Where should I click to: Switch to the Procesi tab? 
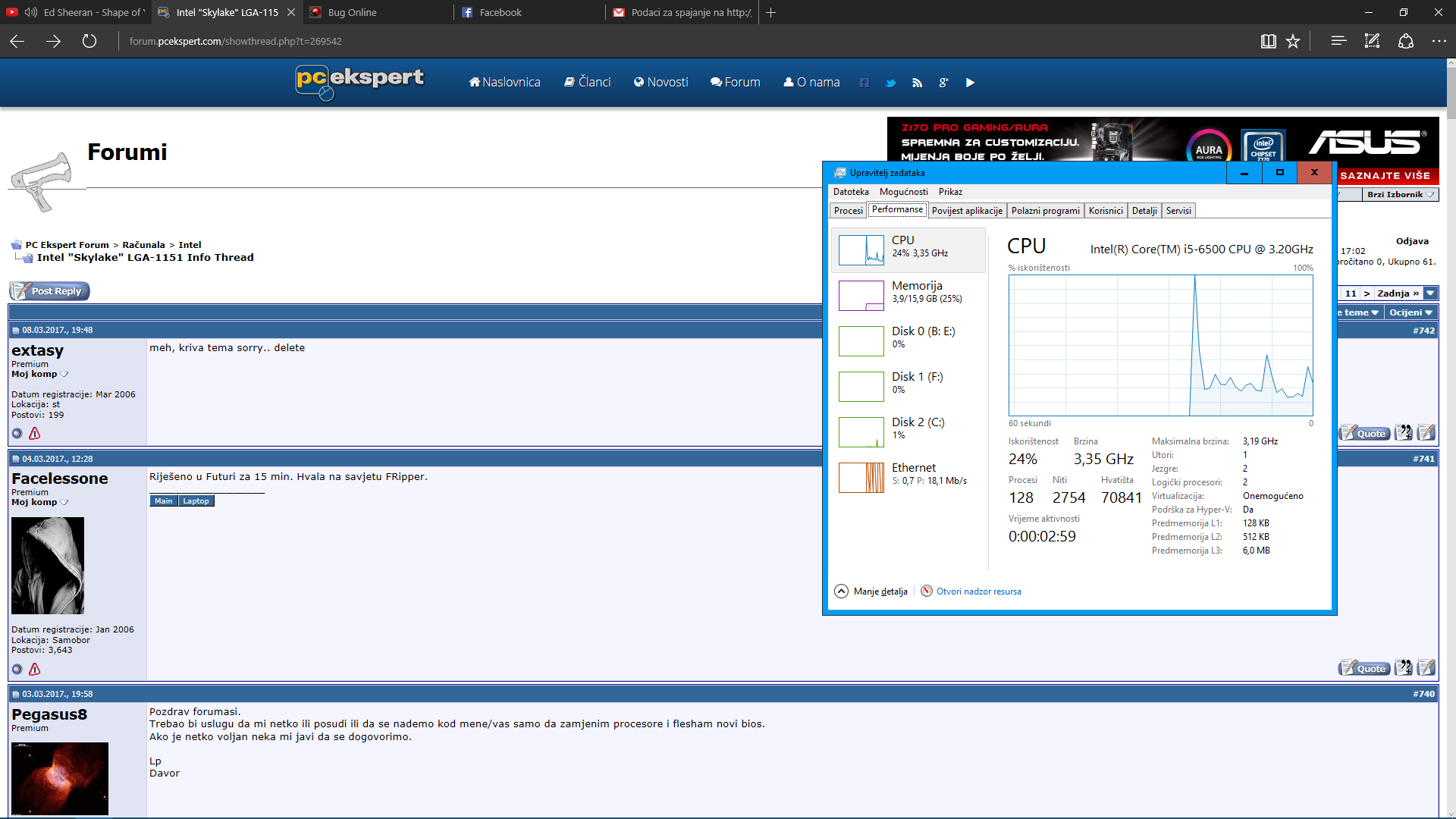pos(848,211)
